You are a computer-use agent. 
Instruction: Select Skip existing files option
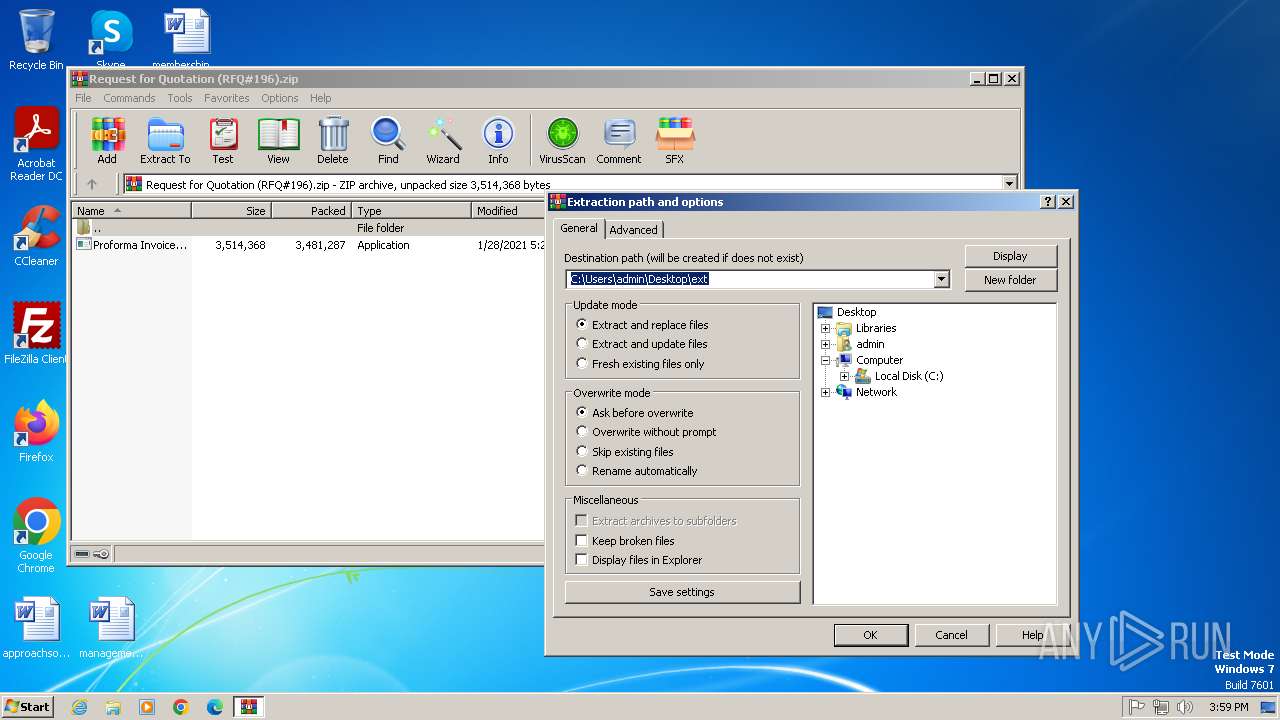click(x=625, y=452)
